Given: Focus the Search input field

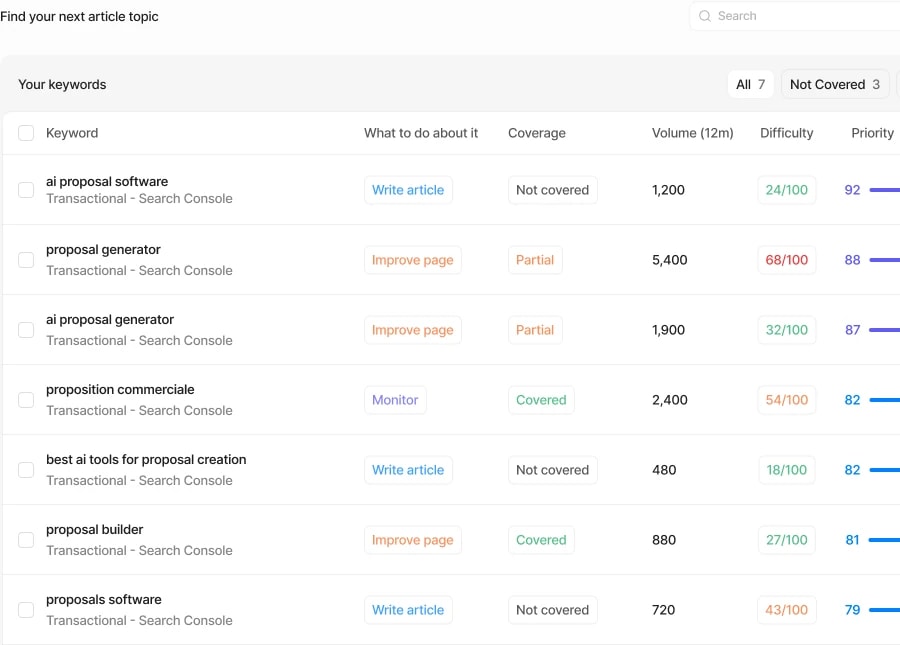Looking at the screenshot, I should 795,16.
